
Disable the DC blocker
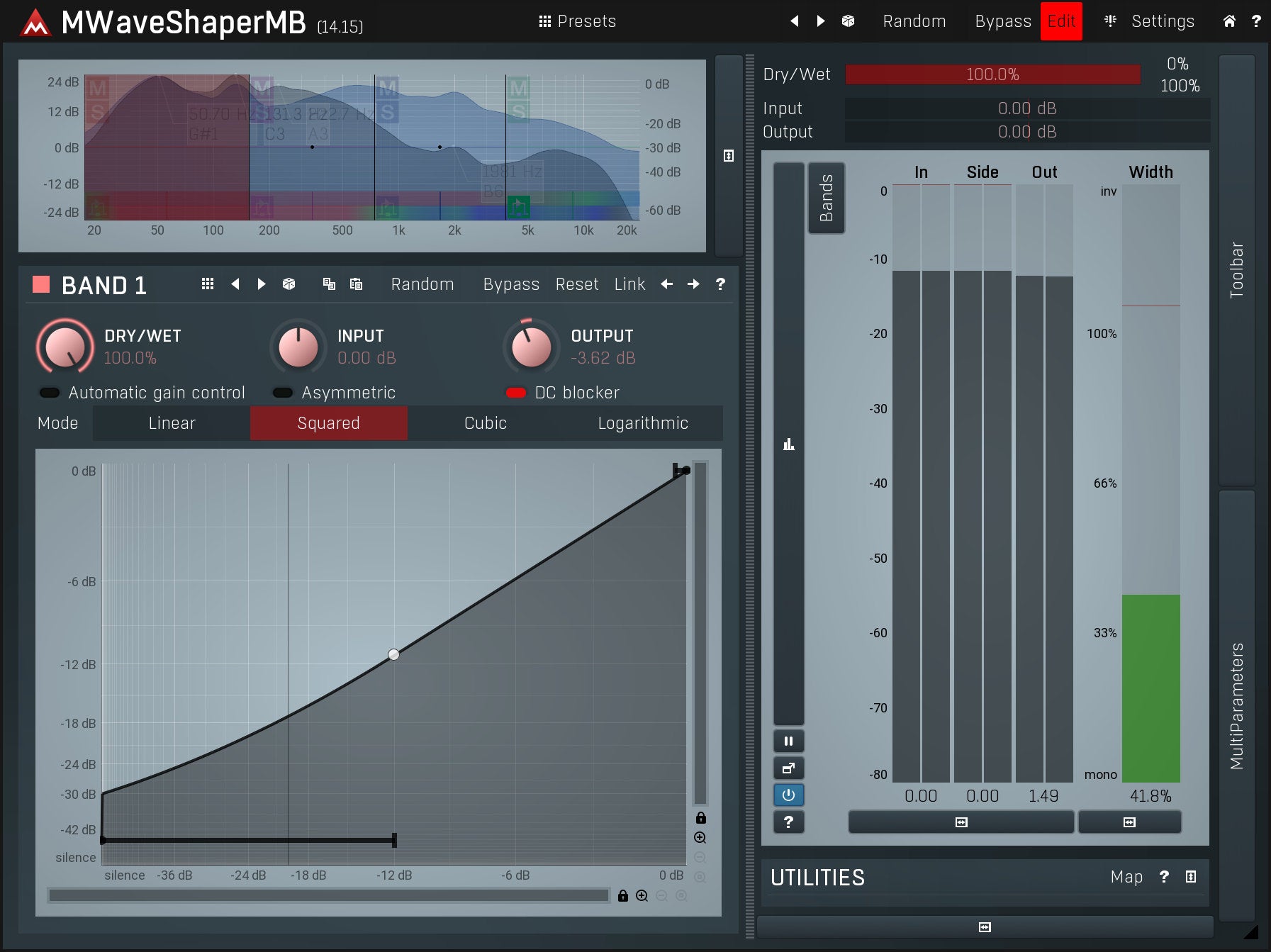coord(516,393)
